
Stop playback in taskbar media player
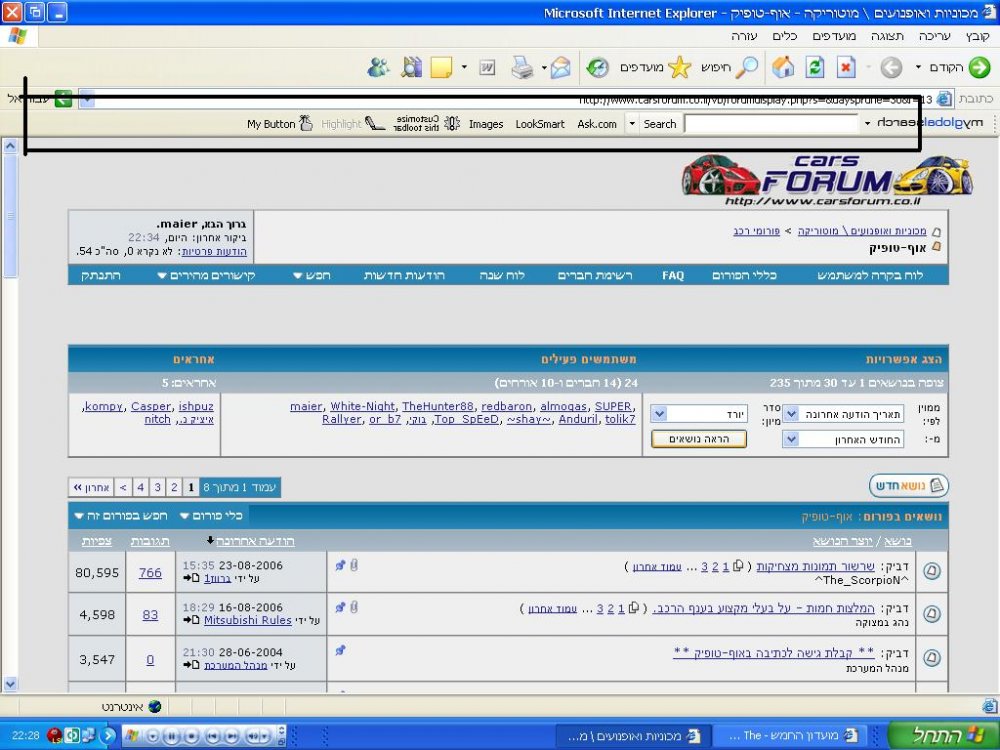pyautogui.click(x=191, y=735)
